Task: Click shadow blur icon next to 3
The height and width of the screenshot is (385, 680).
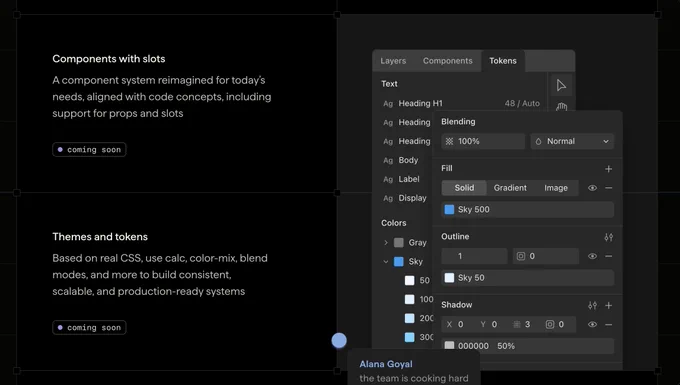Action: tap(517, 324)
